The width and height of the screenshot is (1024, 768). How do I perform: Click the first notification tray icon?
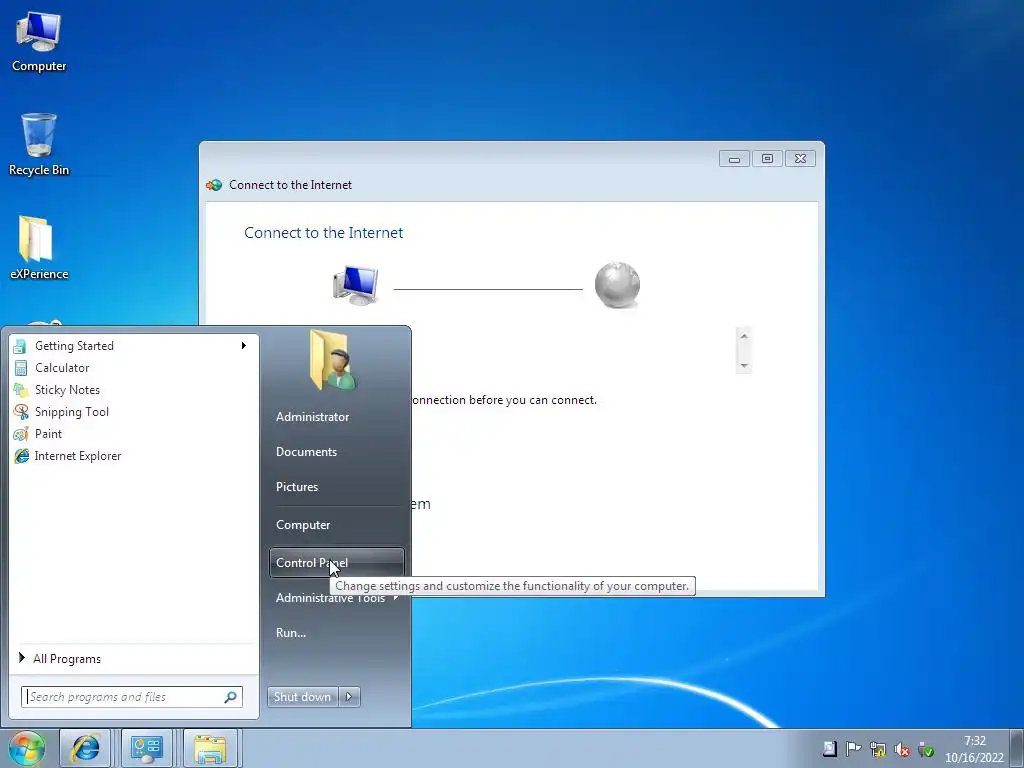pos(829,749)
